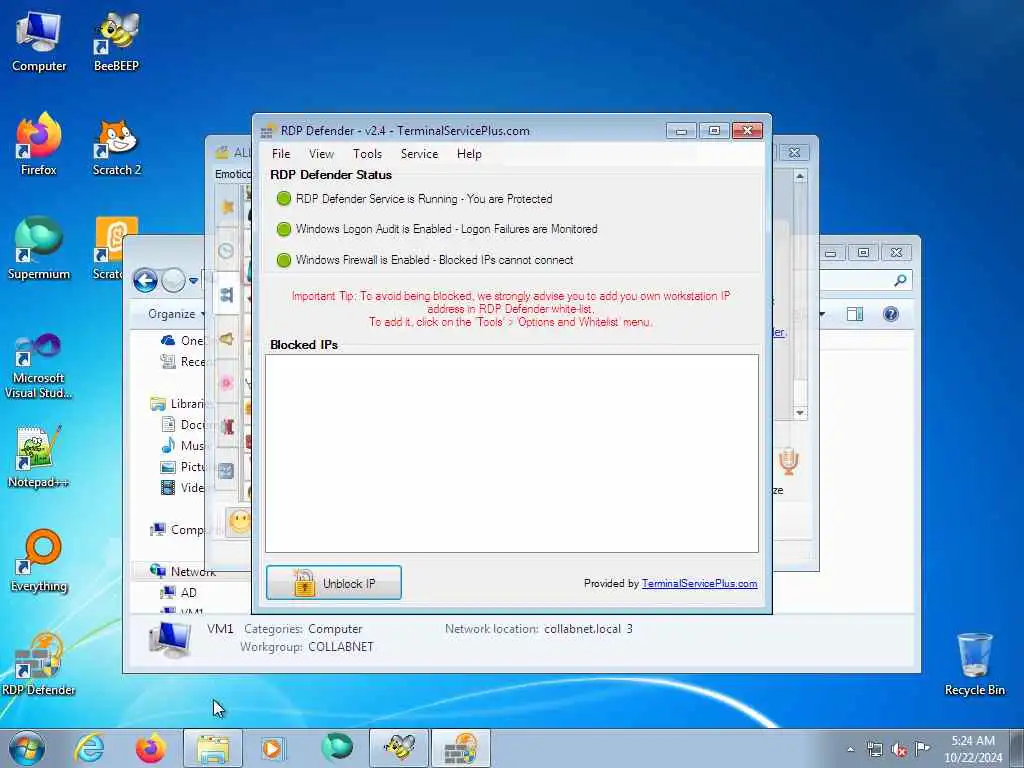Image resolution: width=1024 pixels, height=768 pixels.
Task: Select Music library in Explorer pane
Action: pos(184,445)
